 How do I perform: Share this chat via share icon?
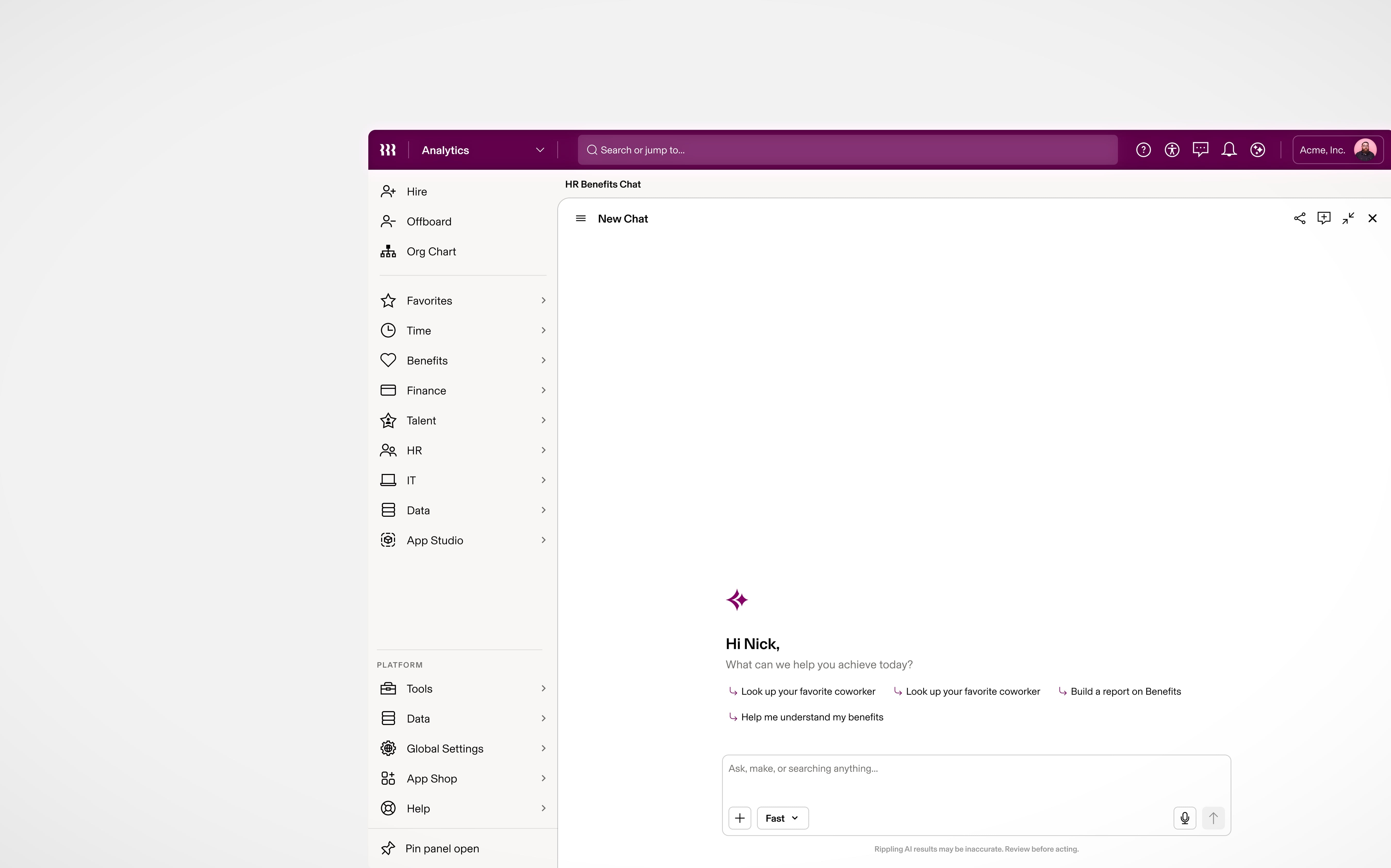click(1300, 218)
